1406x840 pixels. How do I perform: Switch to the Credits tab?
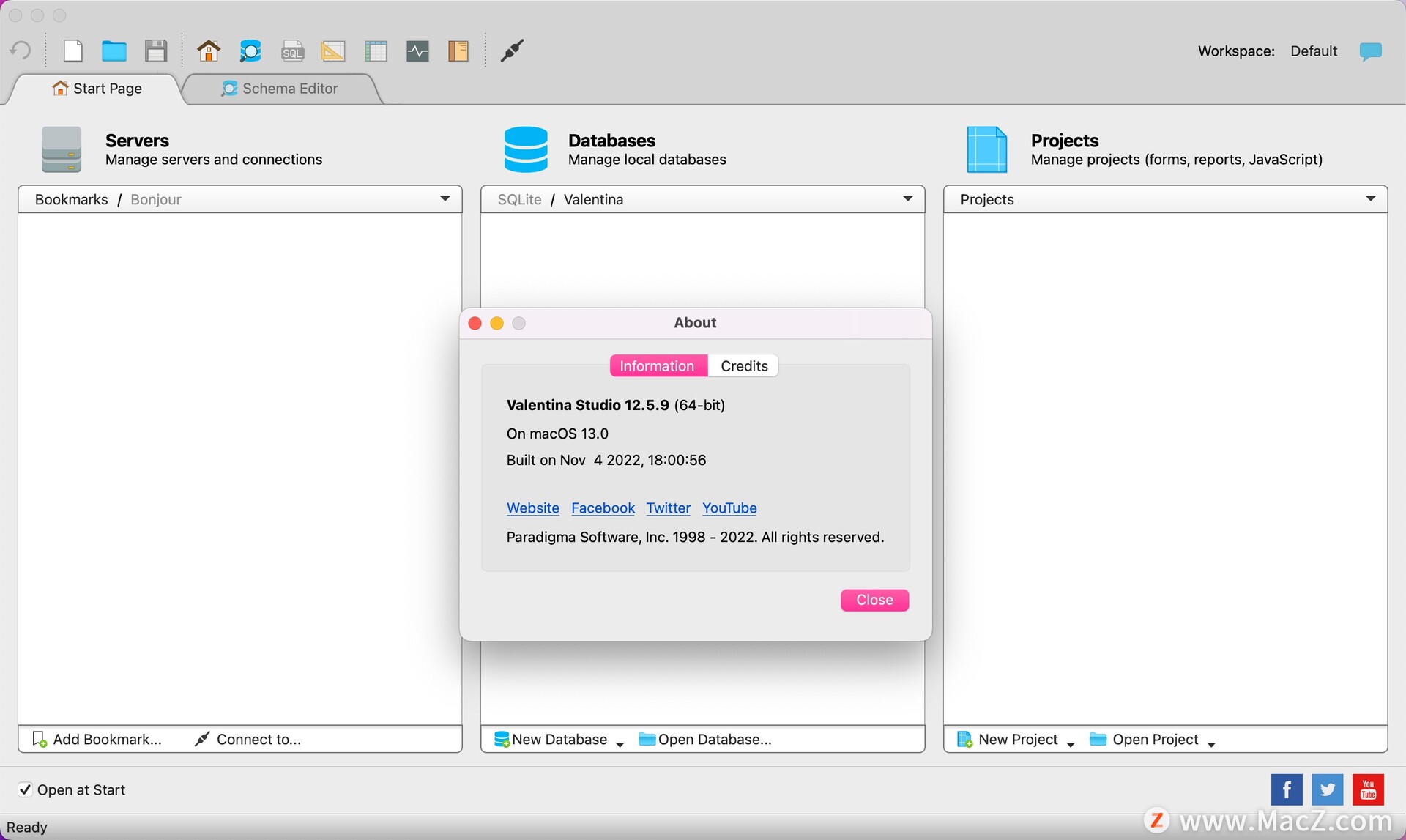click(743, 366)
